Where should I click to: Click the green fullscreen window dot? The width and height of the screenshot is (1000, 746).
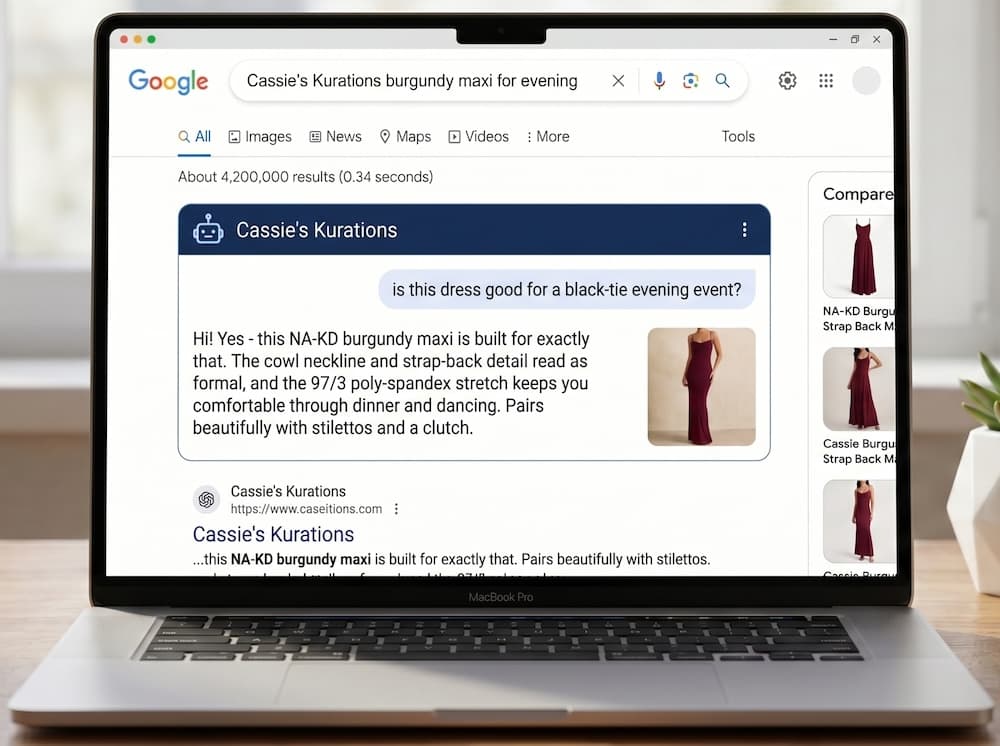[x=152, y=40]
